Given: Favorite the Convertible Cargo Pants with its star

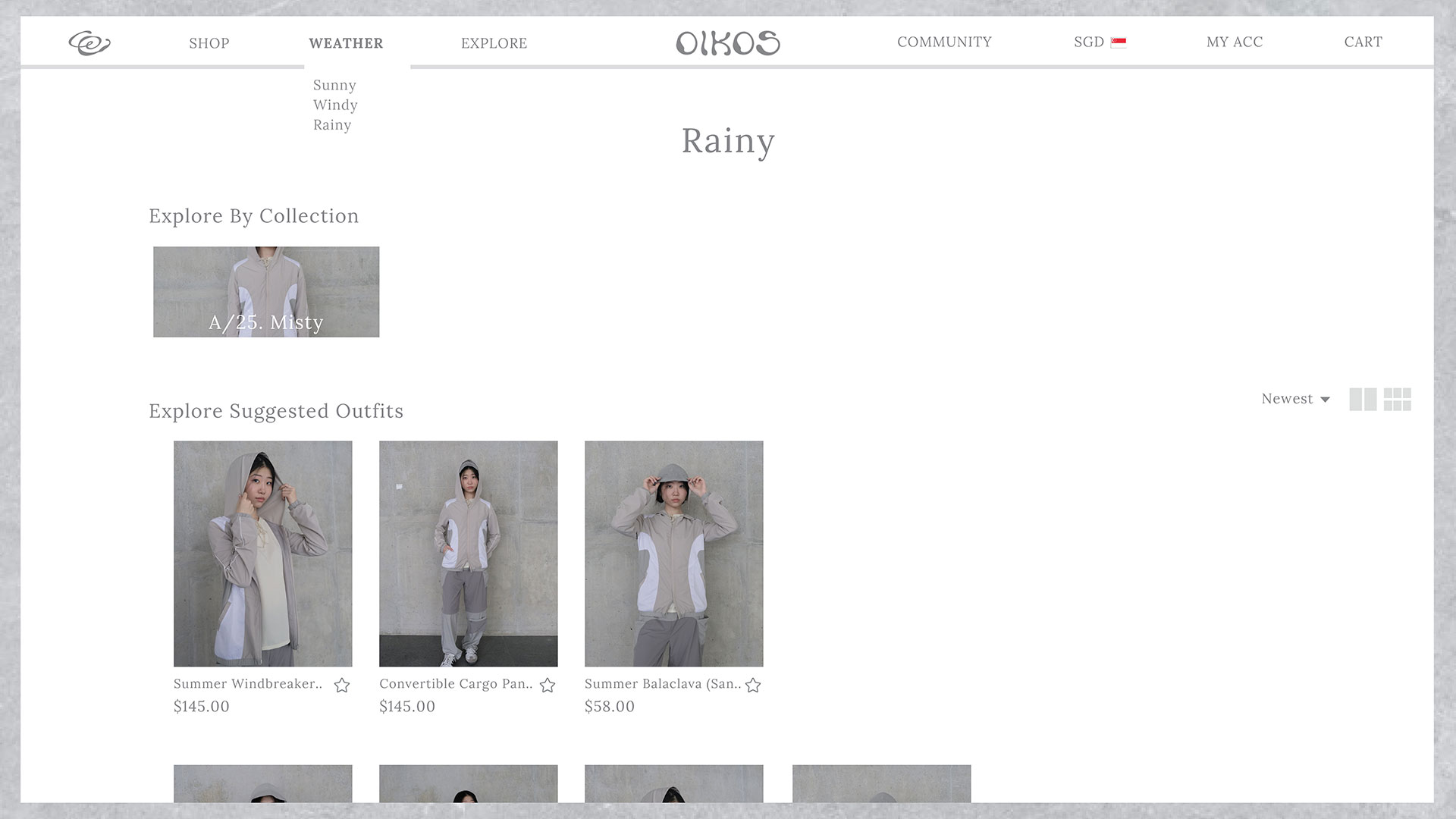Looking at the screenshot, I should pyautogui.click(x=548, y=686).
